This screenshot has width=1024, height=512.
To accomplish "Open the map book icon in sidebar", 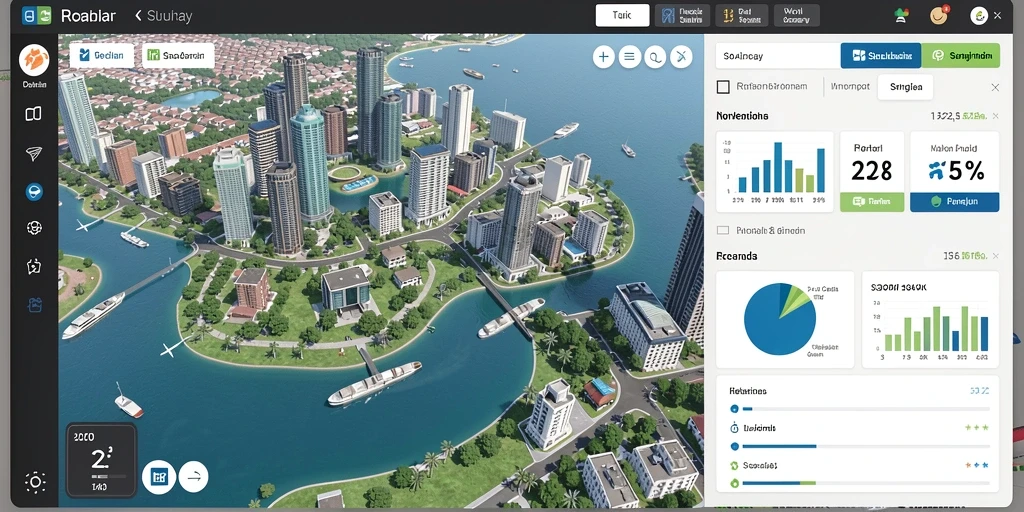I will 33,114.
